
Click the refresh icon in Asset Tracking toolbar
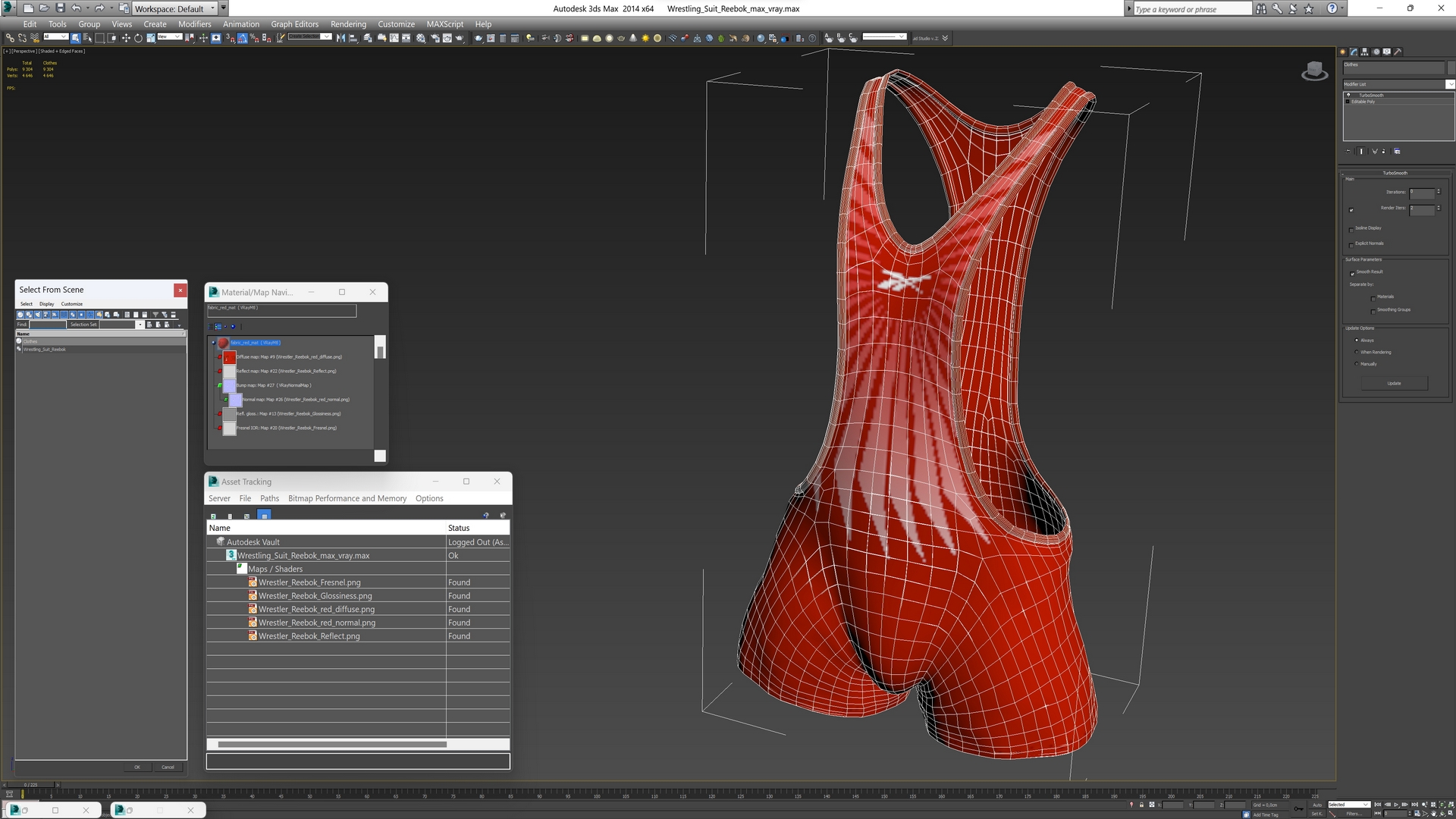213,516
